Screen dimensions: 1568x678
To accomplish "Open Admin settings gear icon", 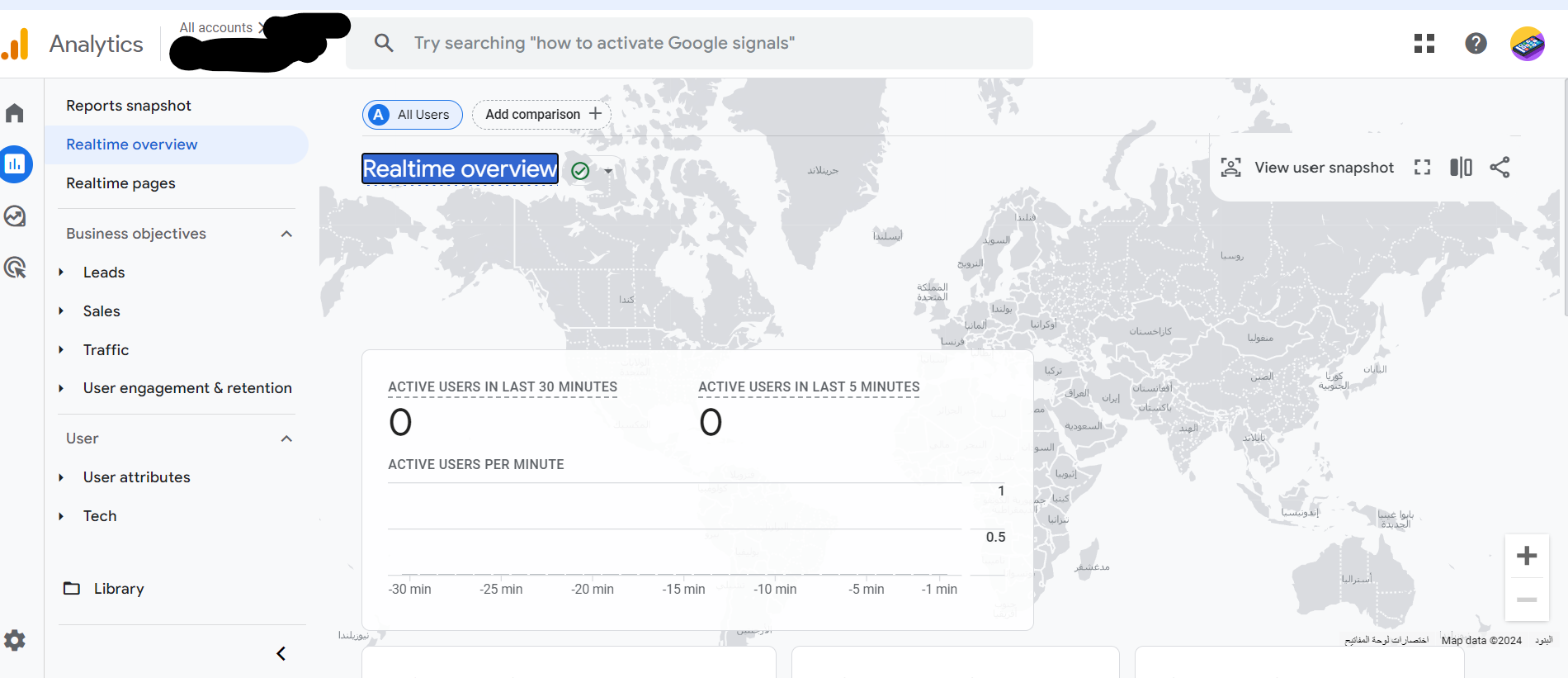I will pos(15,640).
